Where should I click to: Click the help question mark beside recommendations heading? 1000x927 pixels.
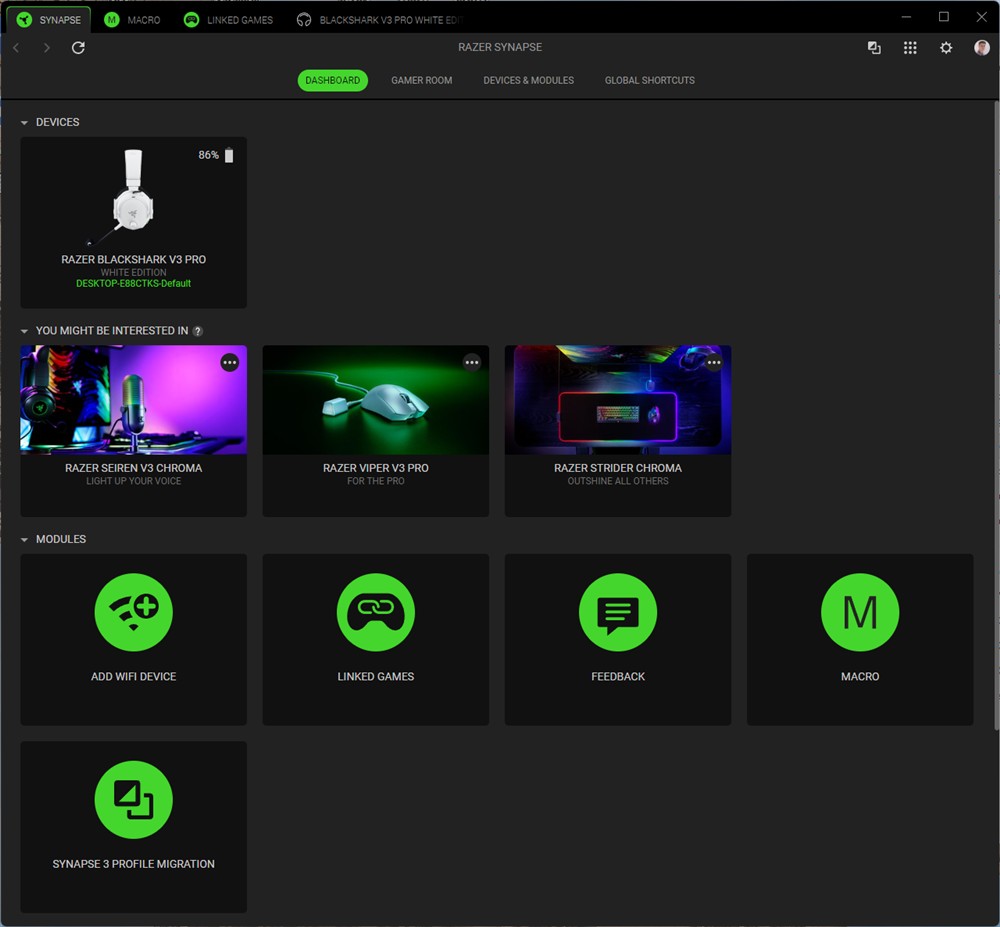pyautogui.click(x=198, y=331)
